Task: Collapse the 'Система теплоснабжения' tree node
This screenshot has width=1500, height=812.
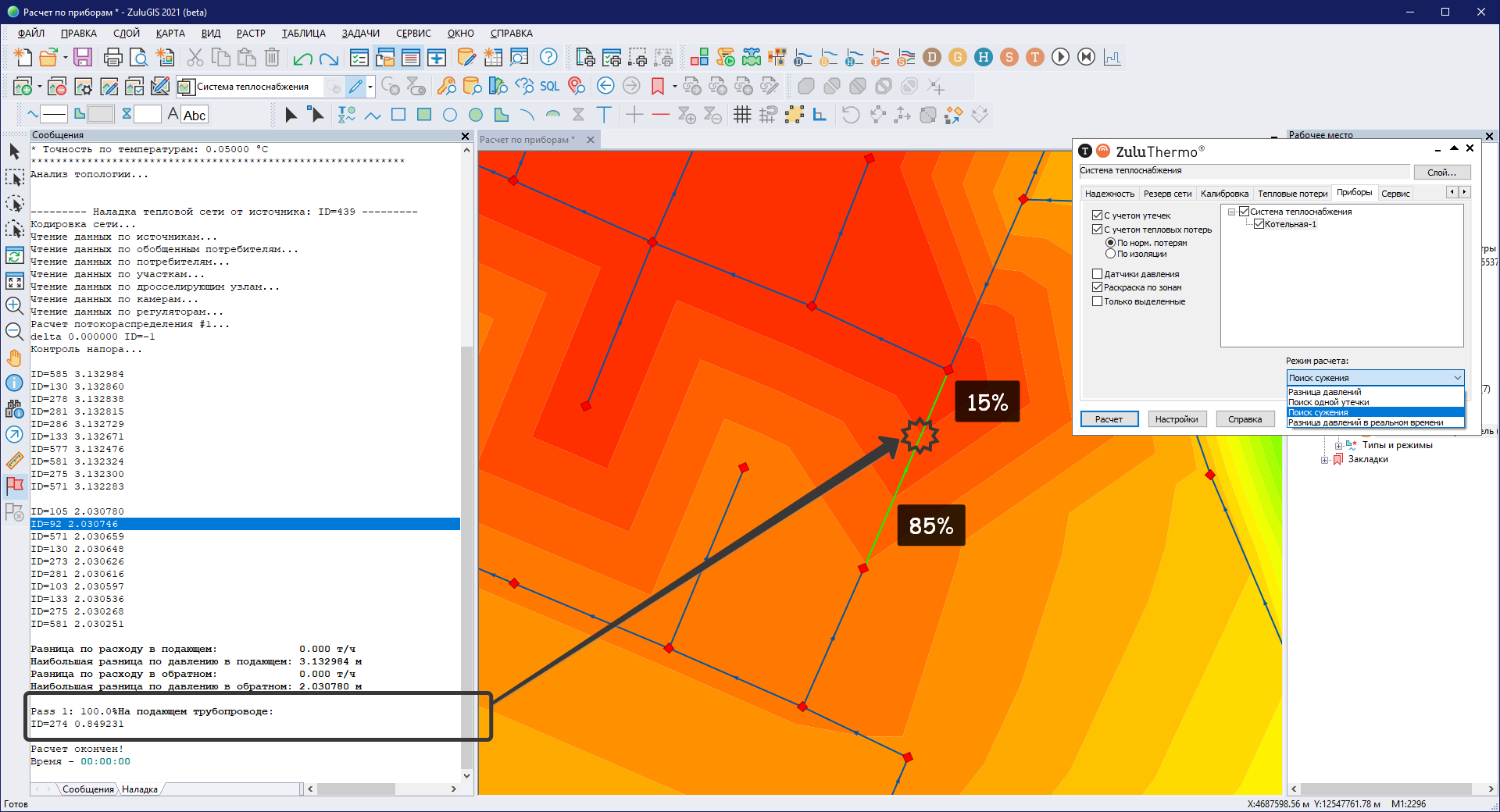Action: (x=1231, y=212)
